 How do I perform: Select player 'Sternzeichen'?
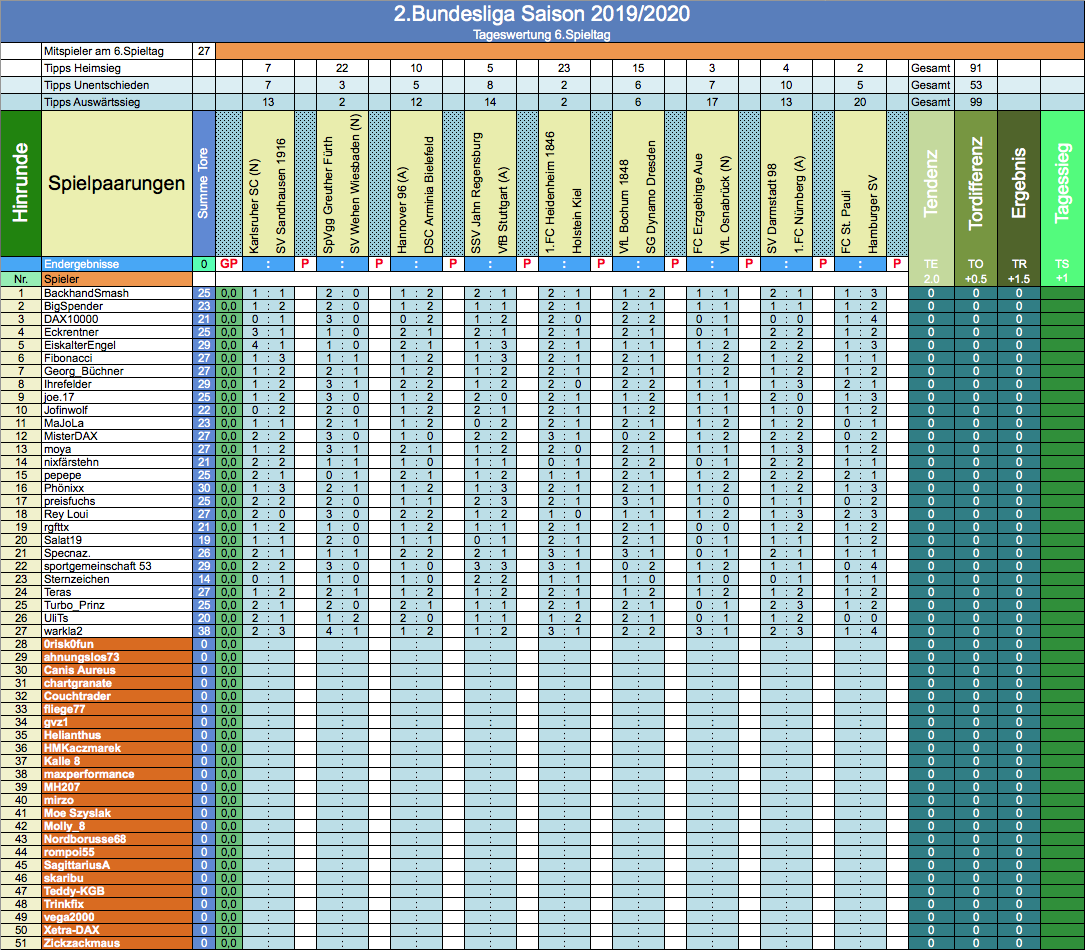click(117, 579)
